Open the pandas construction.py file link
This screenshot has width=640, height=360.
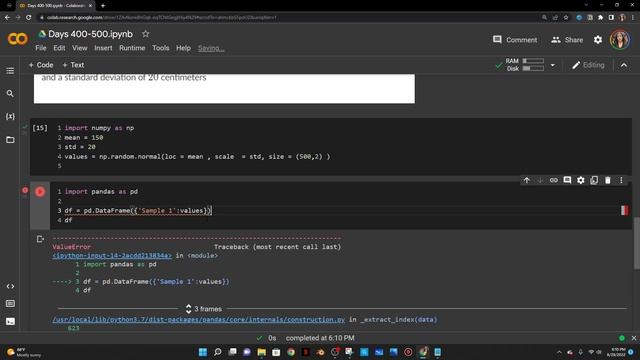198,320
